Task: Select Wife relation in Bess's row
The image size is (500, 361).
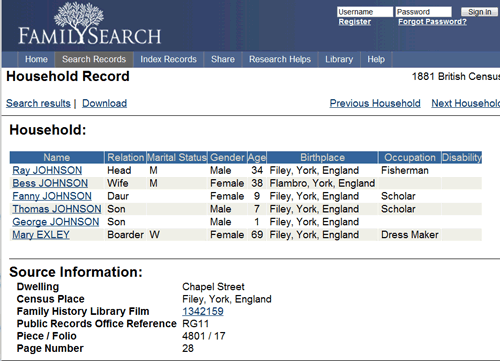Action: [118, 183]
